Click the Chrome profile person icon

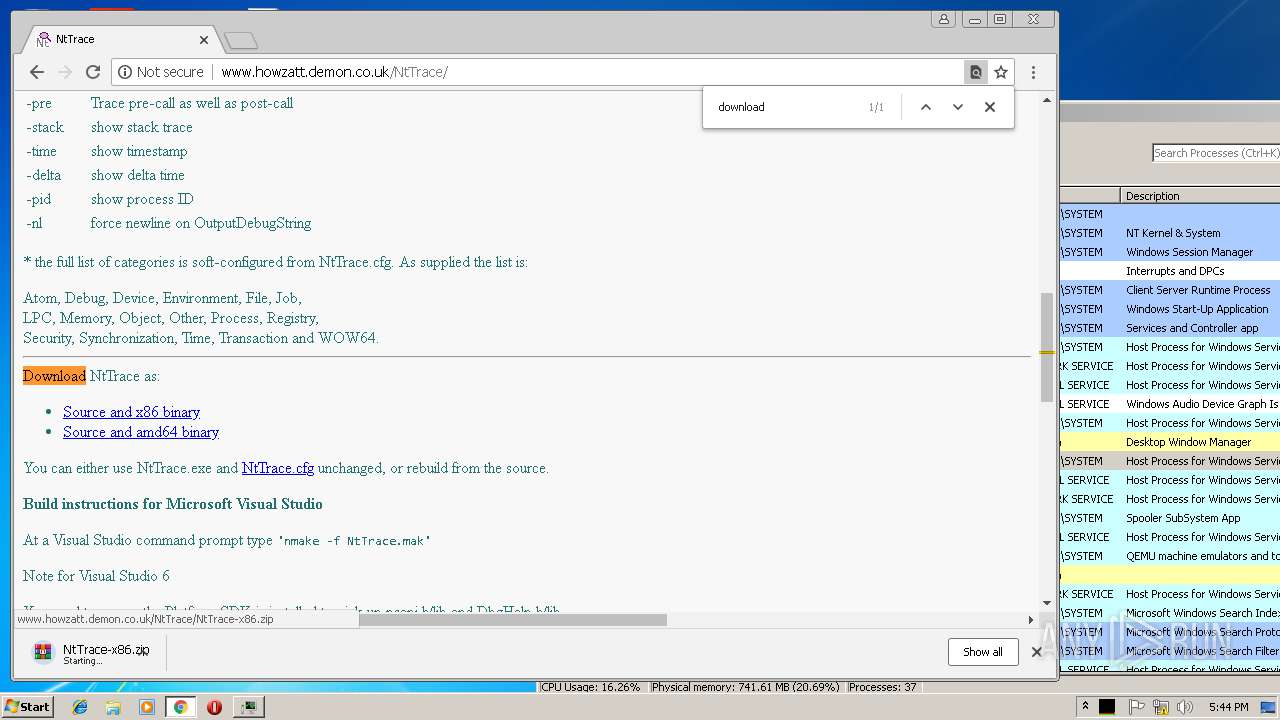[943, 19]
